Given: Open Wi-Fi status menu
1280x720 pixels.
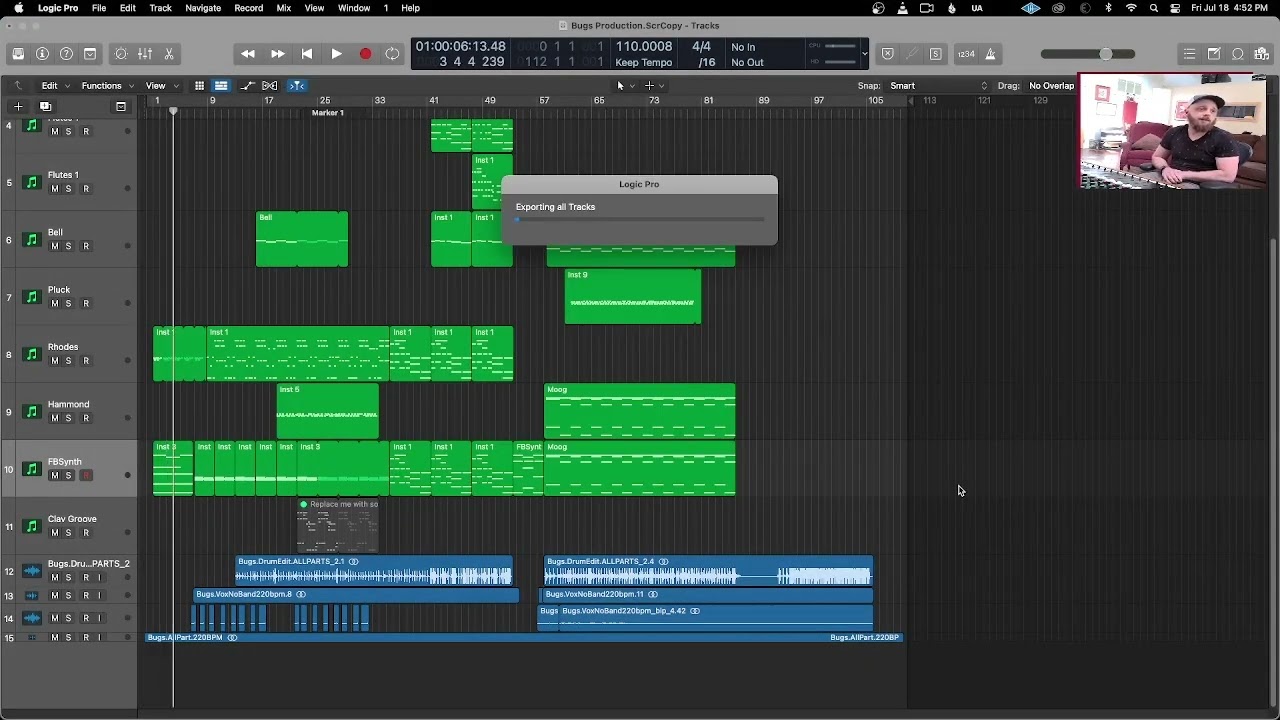Looking at the screenshot, I should click(x=1131, y=8).
